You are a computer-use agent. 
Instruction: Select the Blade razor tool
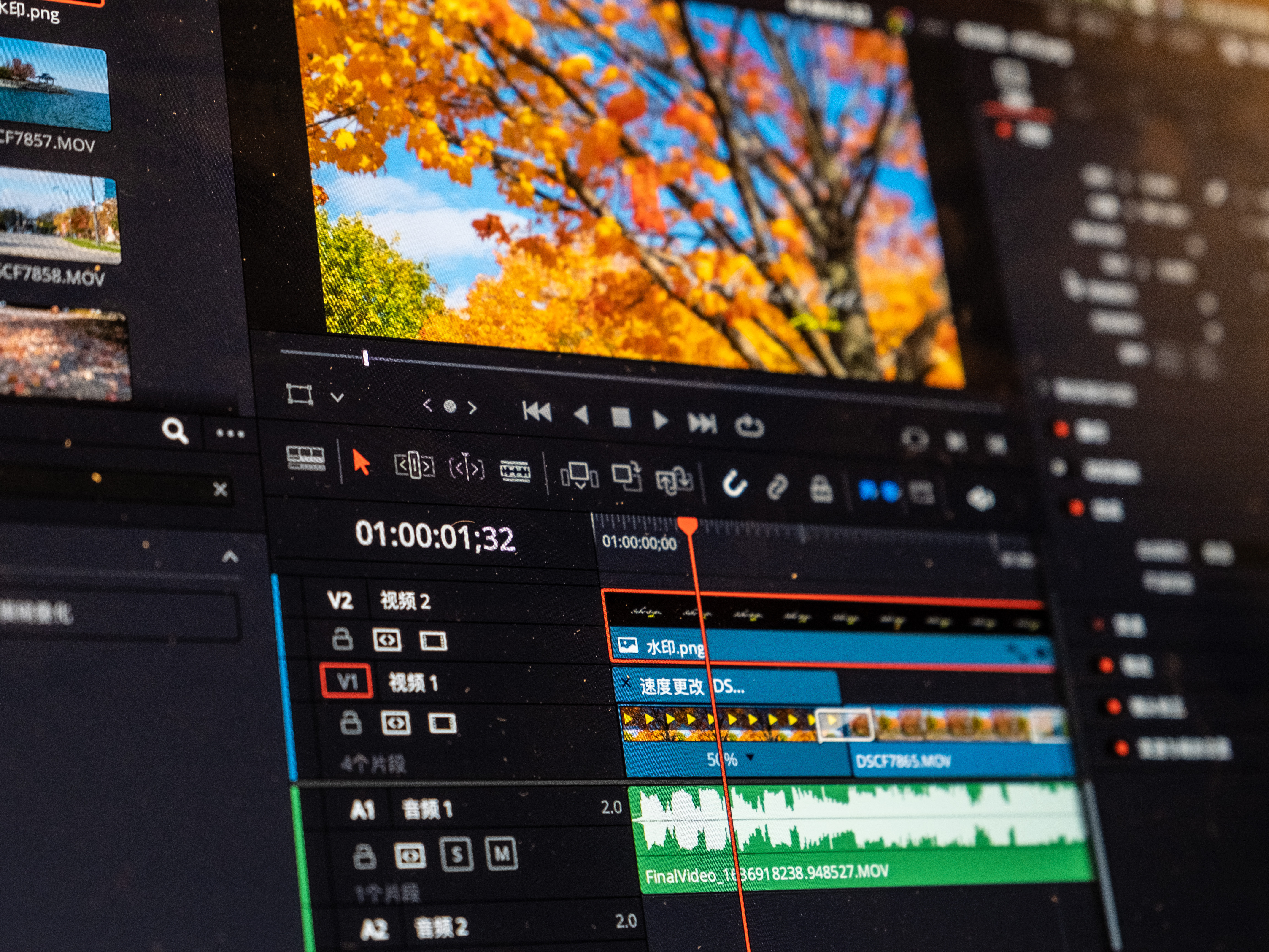pos(515,471)
